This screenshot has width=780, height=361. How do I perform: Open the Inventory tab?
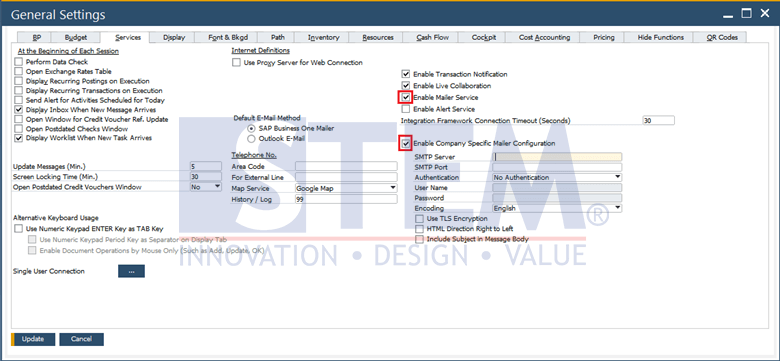pyautogui.click(x=323, y=37)
